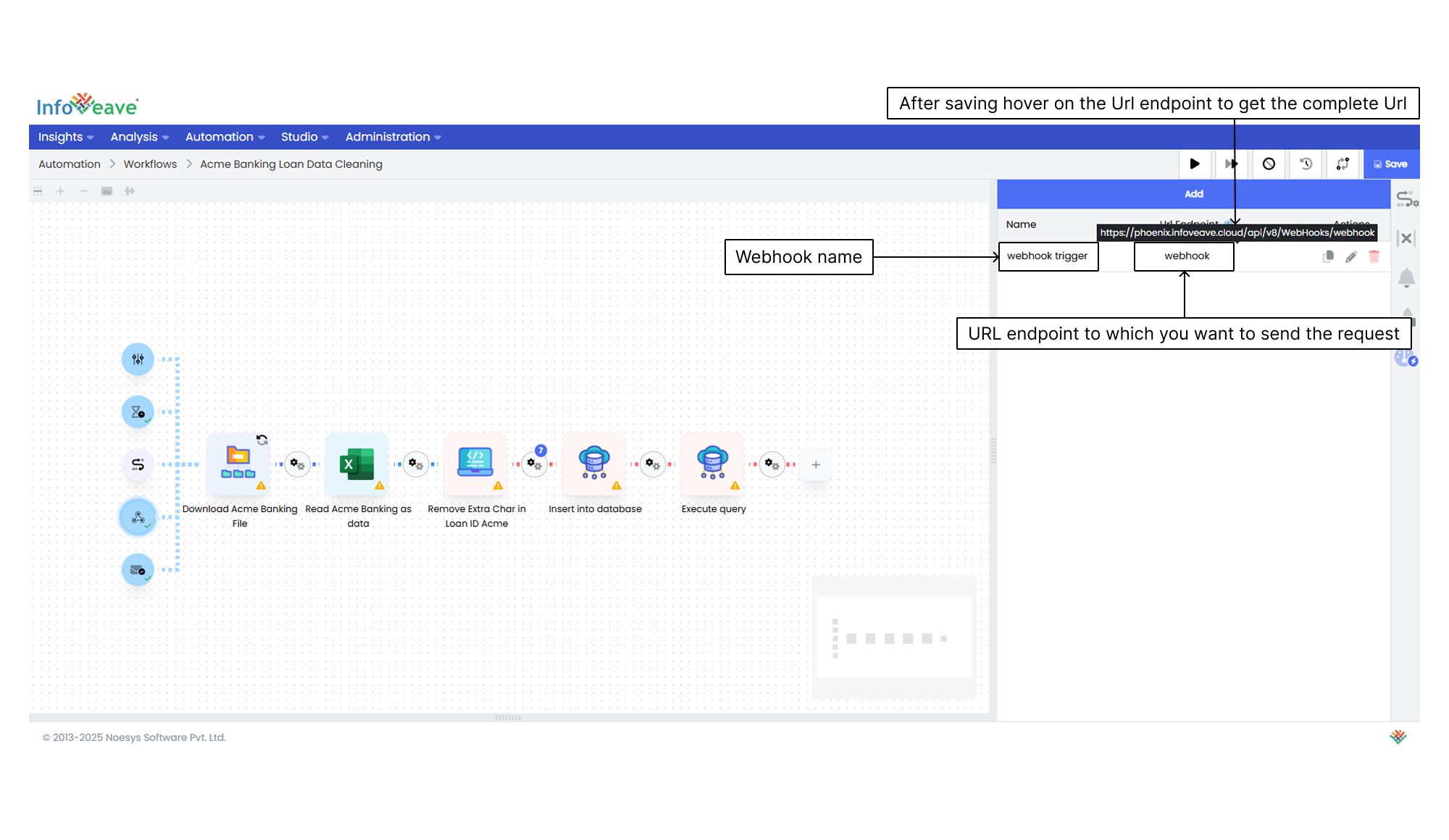This screenshot has height=840, width=1449.
Task: Open variables icon in right sidebar
Action: tap(1406, 238)
